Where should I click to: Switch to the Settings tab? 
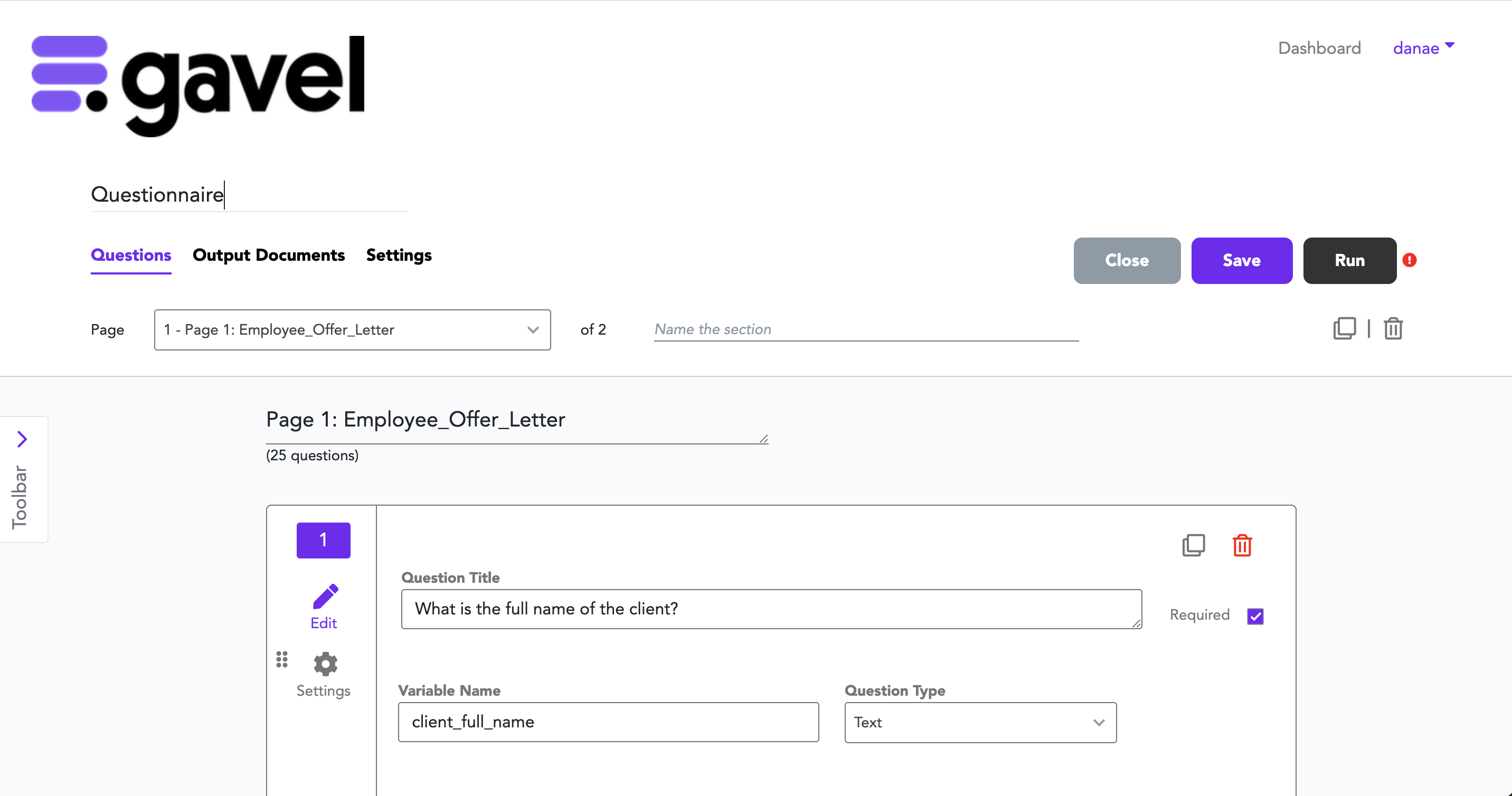tap(399, 255)
